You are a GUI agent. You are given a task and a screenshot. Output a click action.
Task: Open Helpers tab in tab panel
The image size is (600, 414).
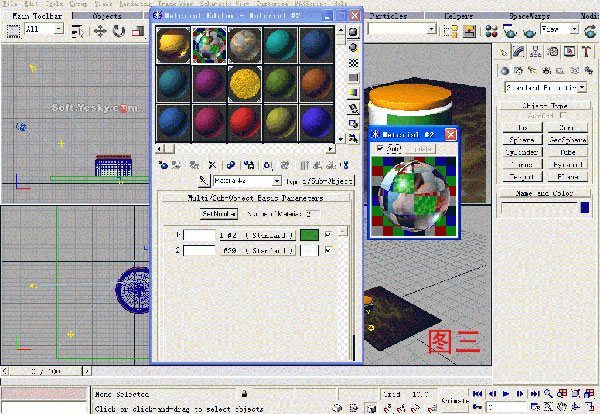pyautogui.click(x=458, y=16)
